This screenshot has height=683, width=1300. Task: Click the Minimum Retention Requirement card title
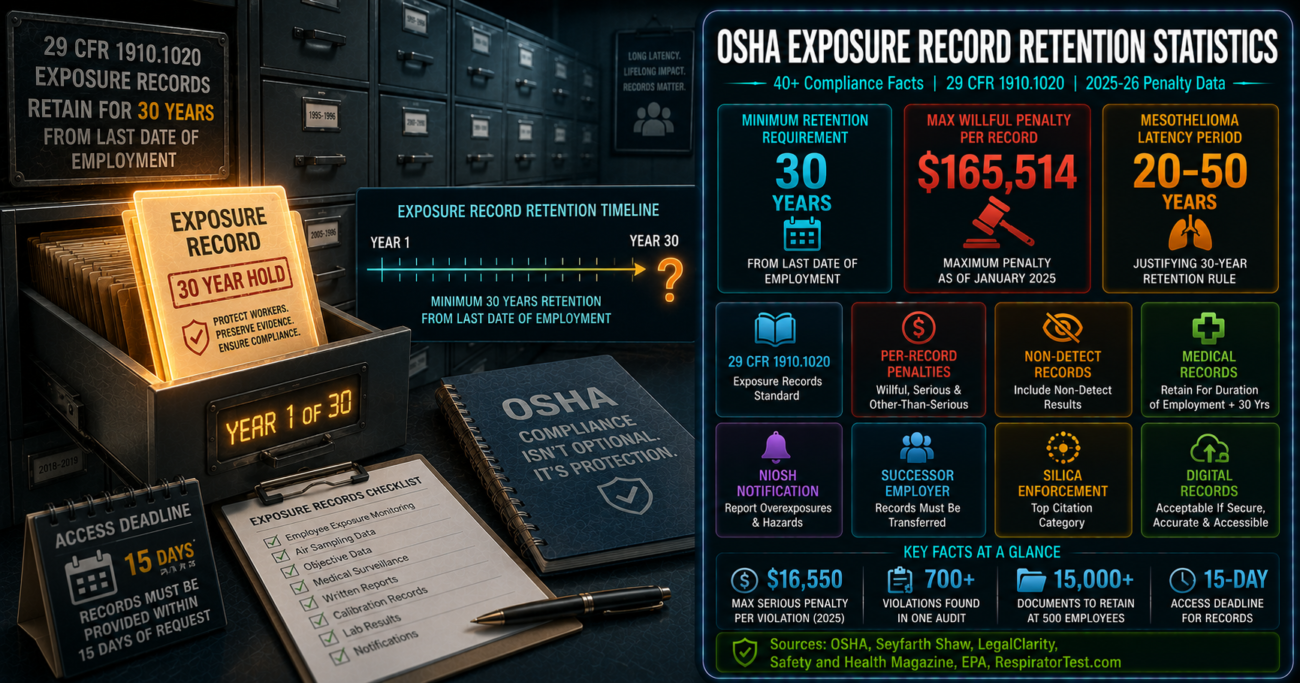coord(805,128)
